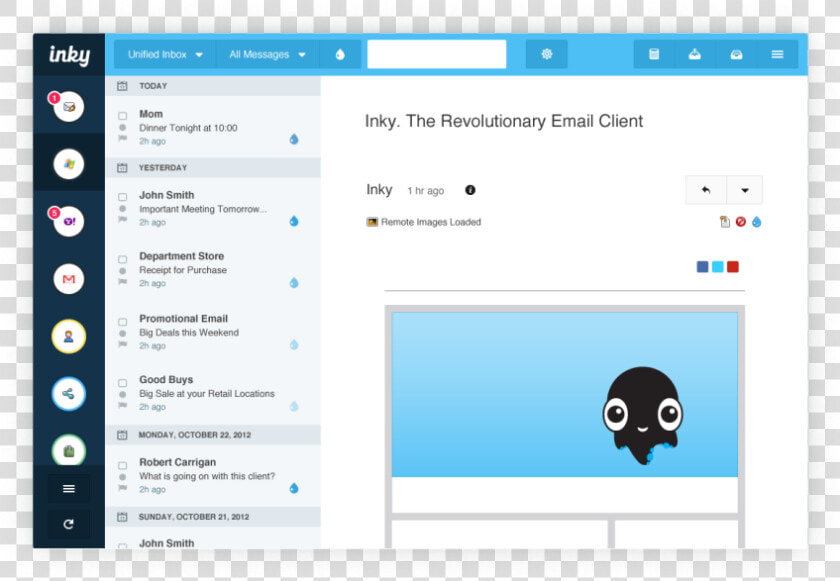Screen dimensions: 840x581
Task: Click the droplet on the Promotional Email message
Action: click(294, 344)
